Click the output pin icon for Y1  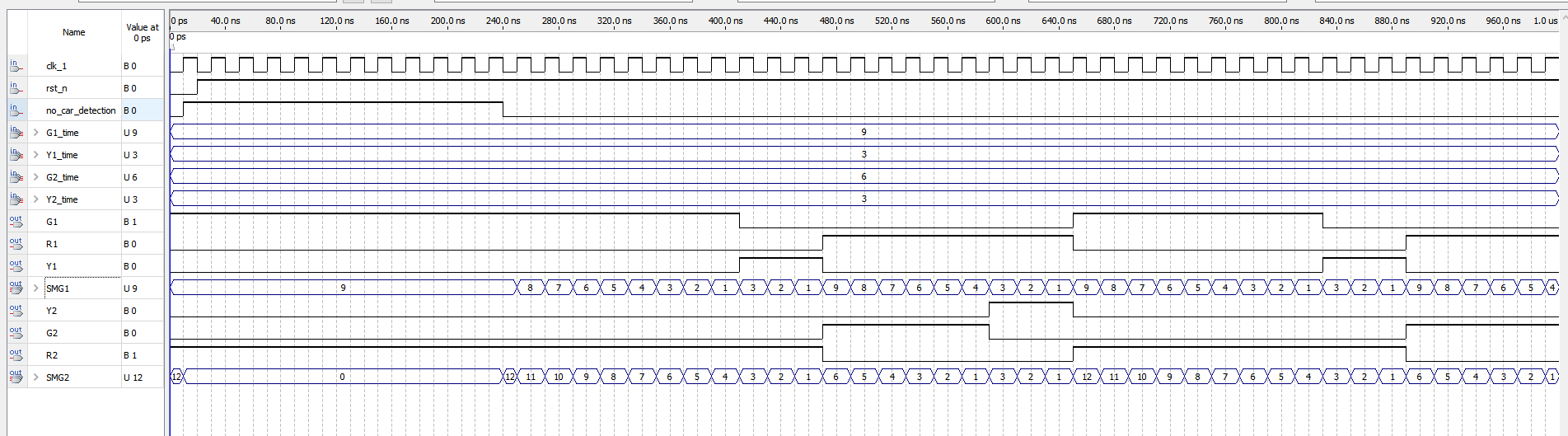(x=16, y=265)
